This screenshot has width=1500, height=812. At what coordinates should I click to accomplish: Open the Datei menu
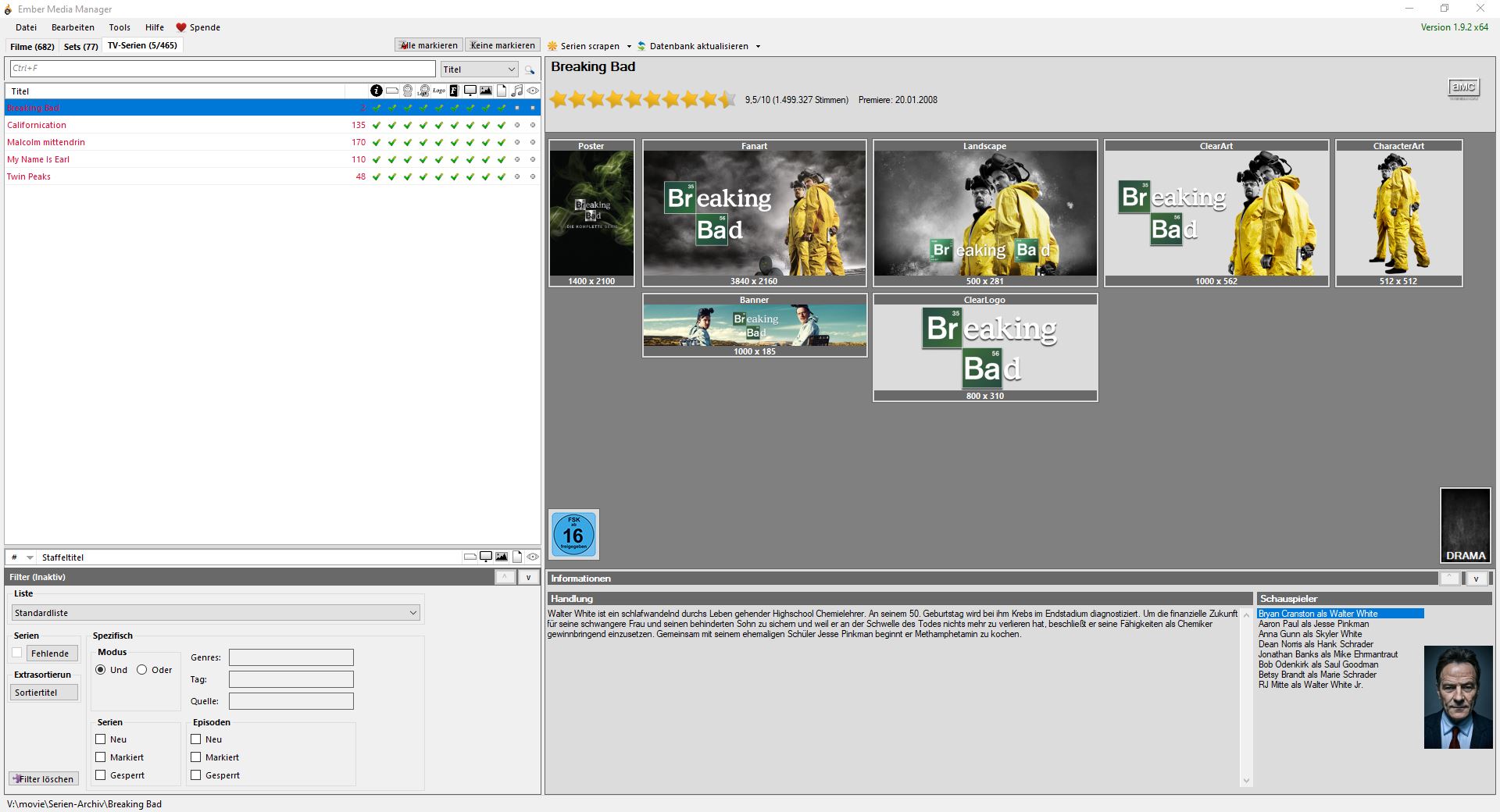click(x=26, y=27)
